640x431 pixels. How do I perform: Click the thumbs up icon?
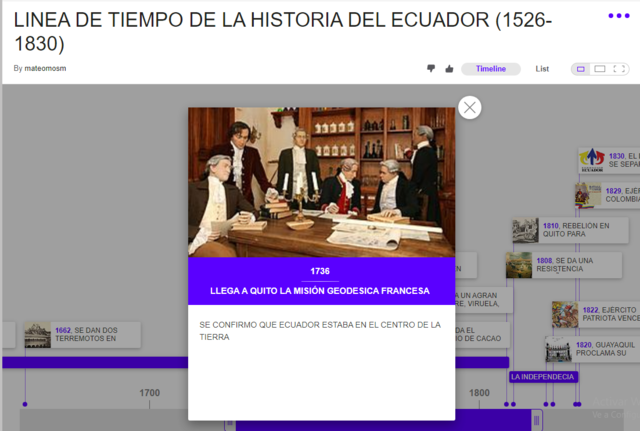pyautogui.click(x=449, y=69)
